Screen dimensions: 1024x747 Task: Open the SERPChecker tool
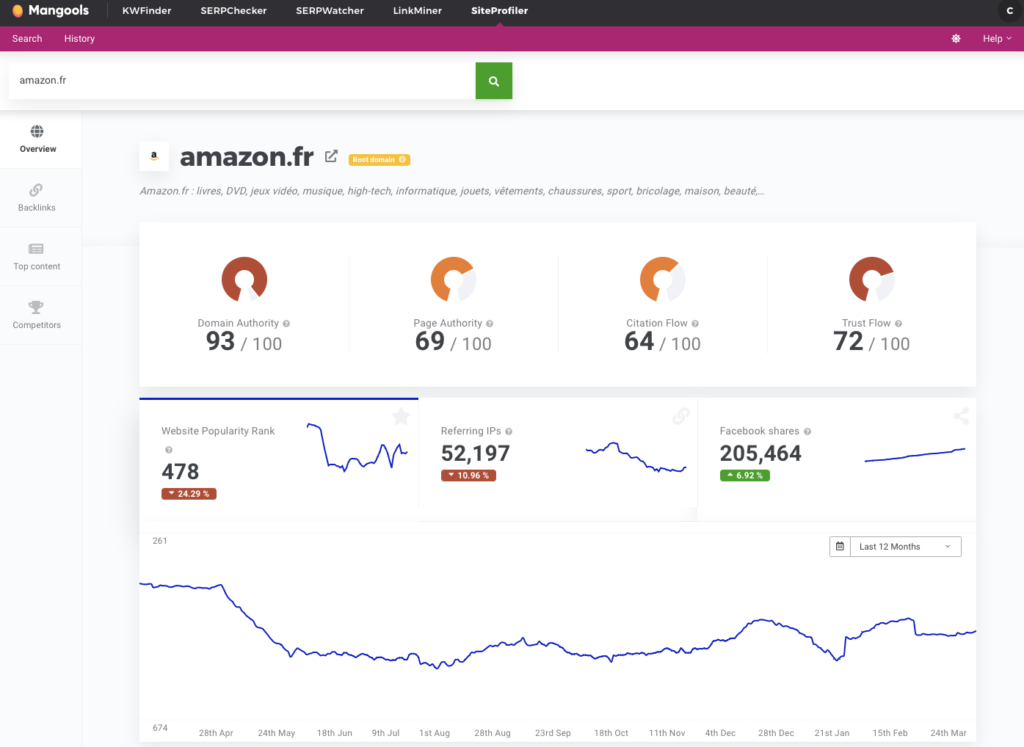click(x=233, y=10)
